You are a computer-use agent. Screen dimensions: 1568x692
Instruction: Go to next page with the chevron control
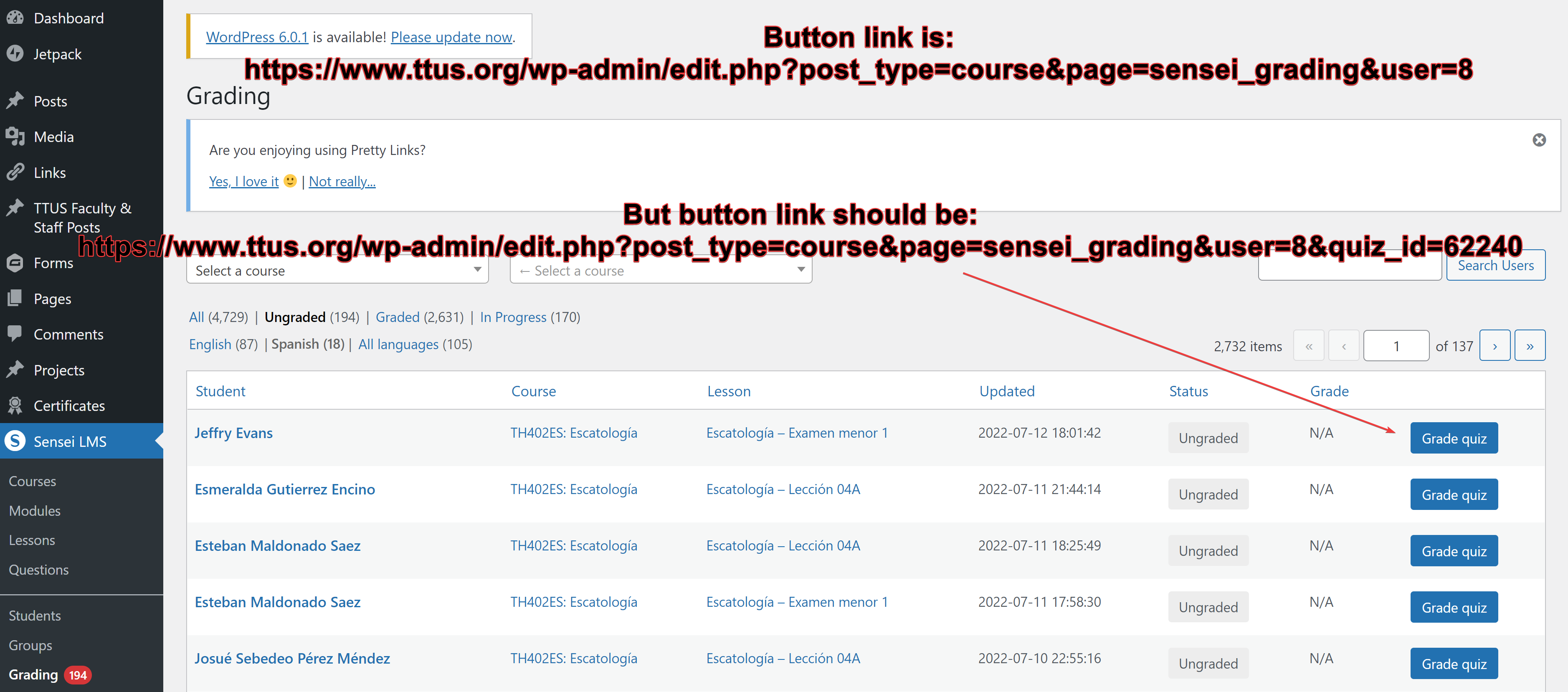tap(1495, 345)
